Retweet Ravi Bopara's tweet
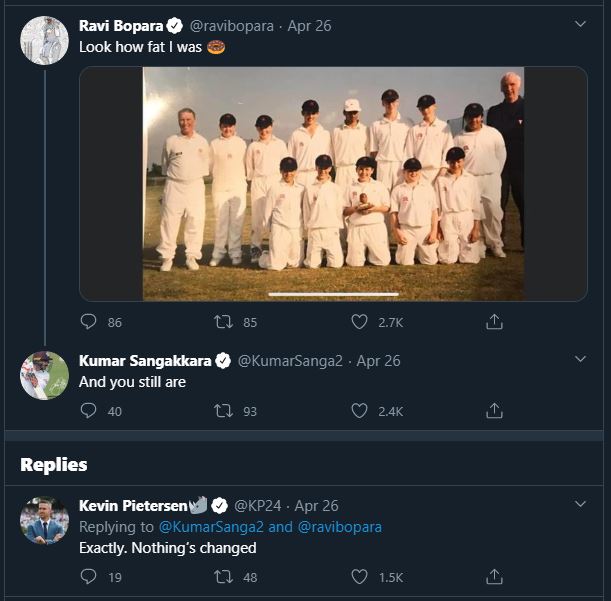611x601 pixels. [224, 322]
